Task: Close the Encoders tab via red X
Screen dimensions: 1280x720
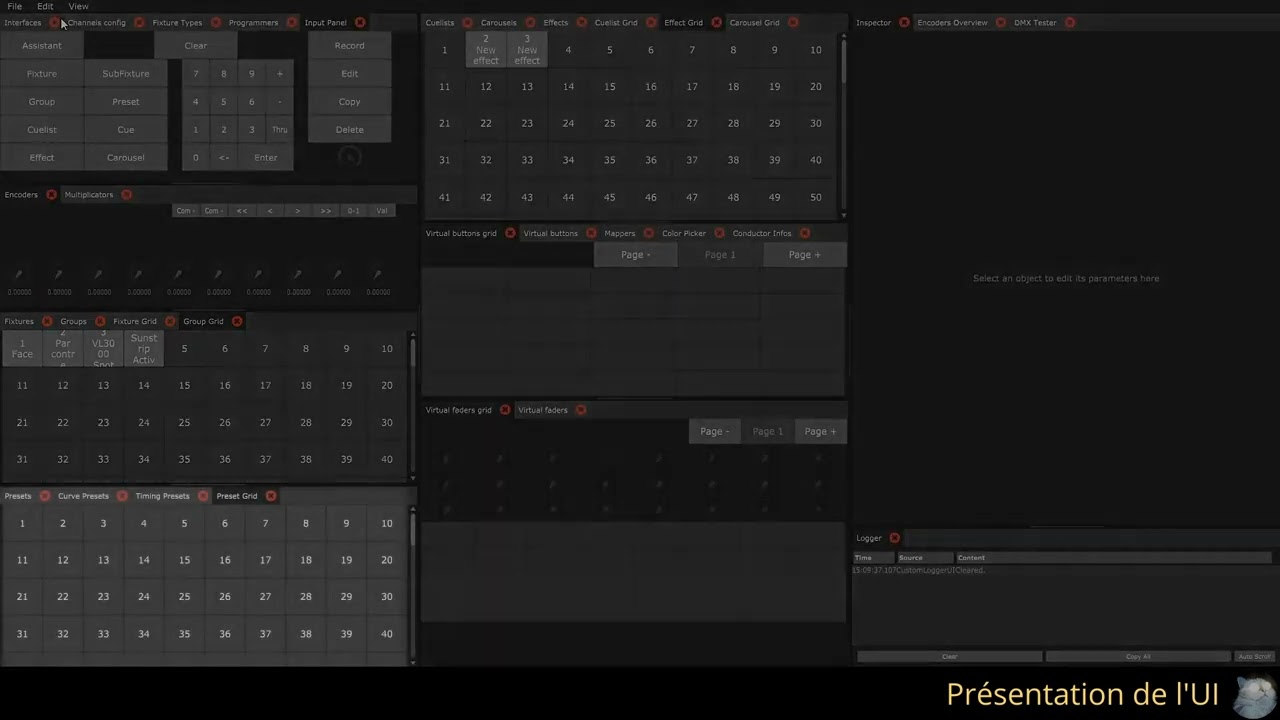Action: [51, 194]
